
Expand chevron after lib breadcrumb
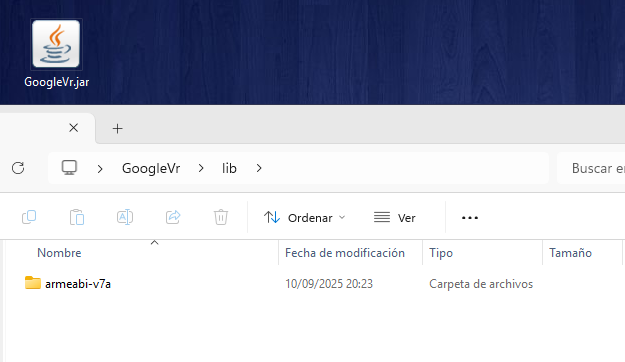[259, 168]
